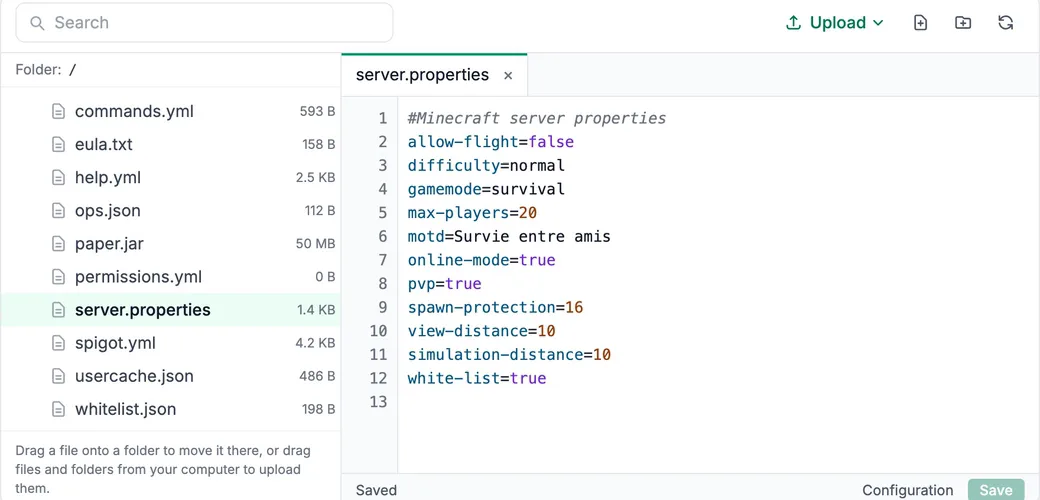The image size is (1040, 500).
Task: Click the file icon beside paper.jar
Action: tap(59, 244)
